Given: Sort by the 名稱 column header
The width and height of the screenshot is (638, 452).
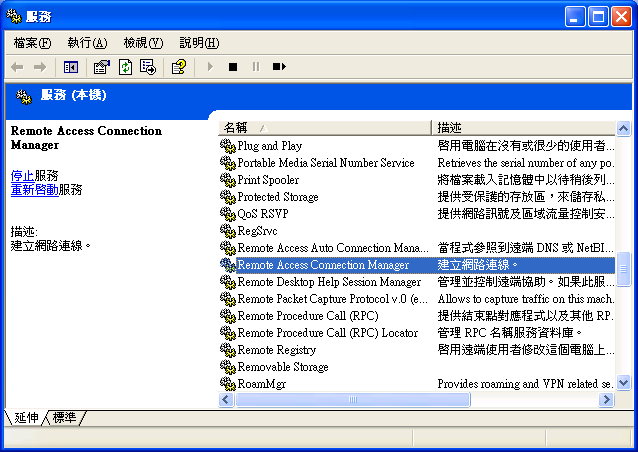Looking at the screenshot, I should pyautogui.click(x=325, y=128).
